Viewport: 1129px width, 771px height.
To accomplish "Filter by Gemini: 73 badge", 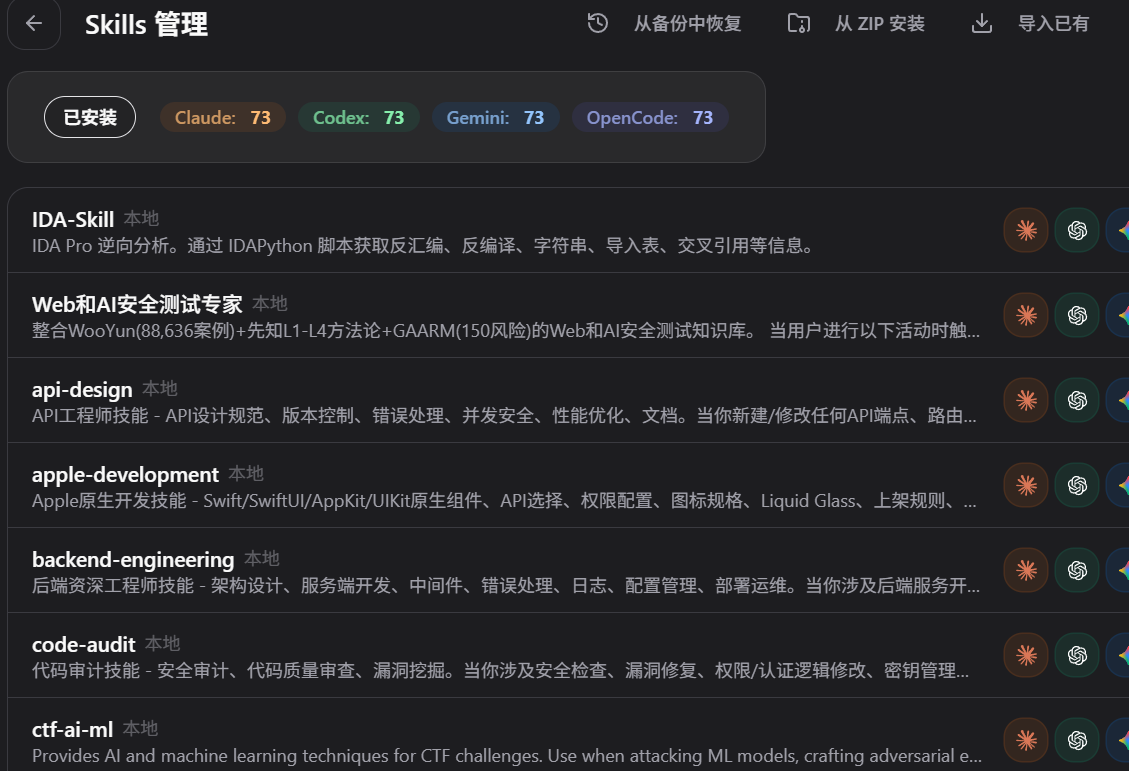I will [495, 117].
